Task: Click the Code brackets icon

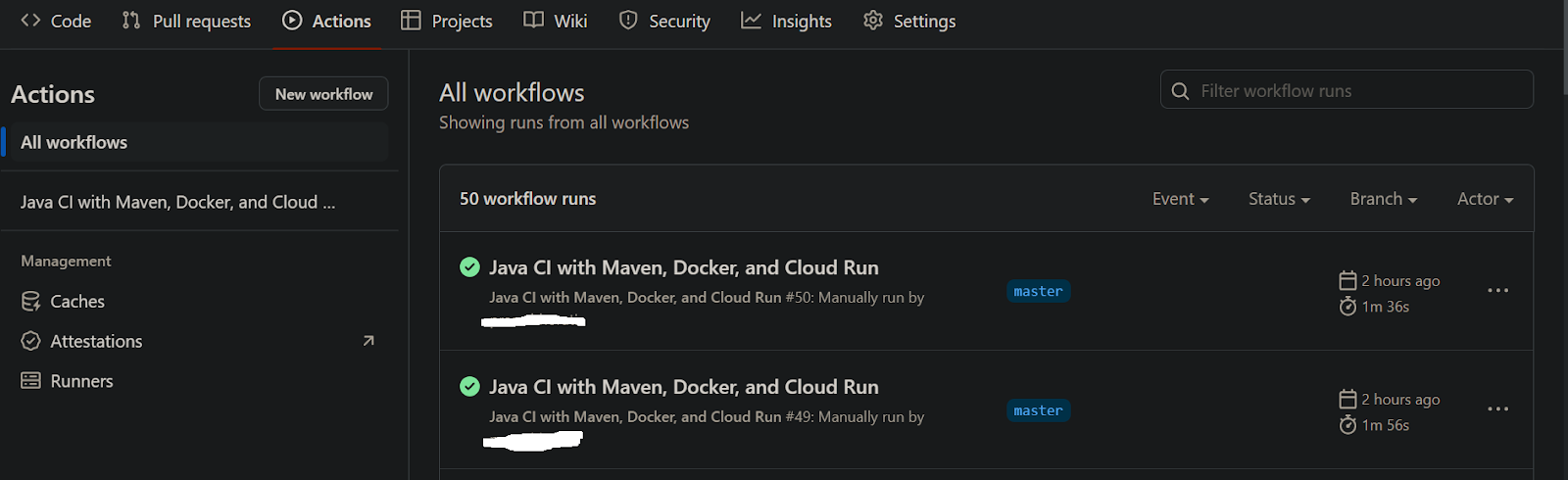Action: [30, 20]
